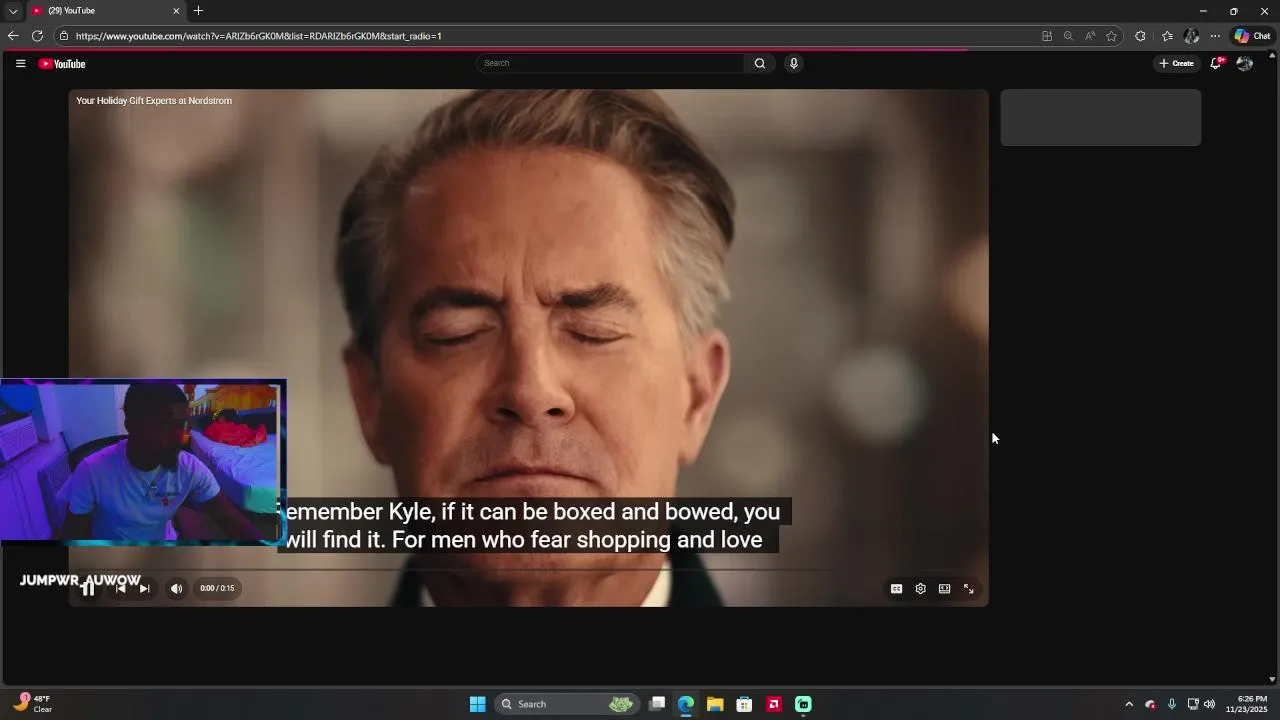
Task: Reload the page
Action: coord(37,36)
